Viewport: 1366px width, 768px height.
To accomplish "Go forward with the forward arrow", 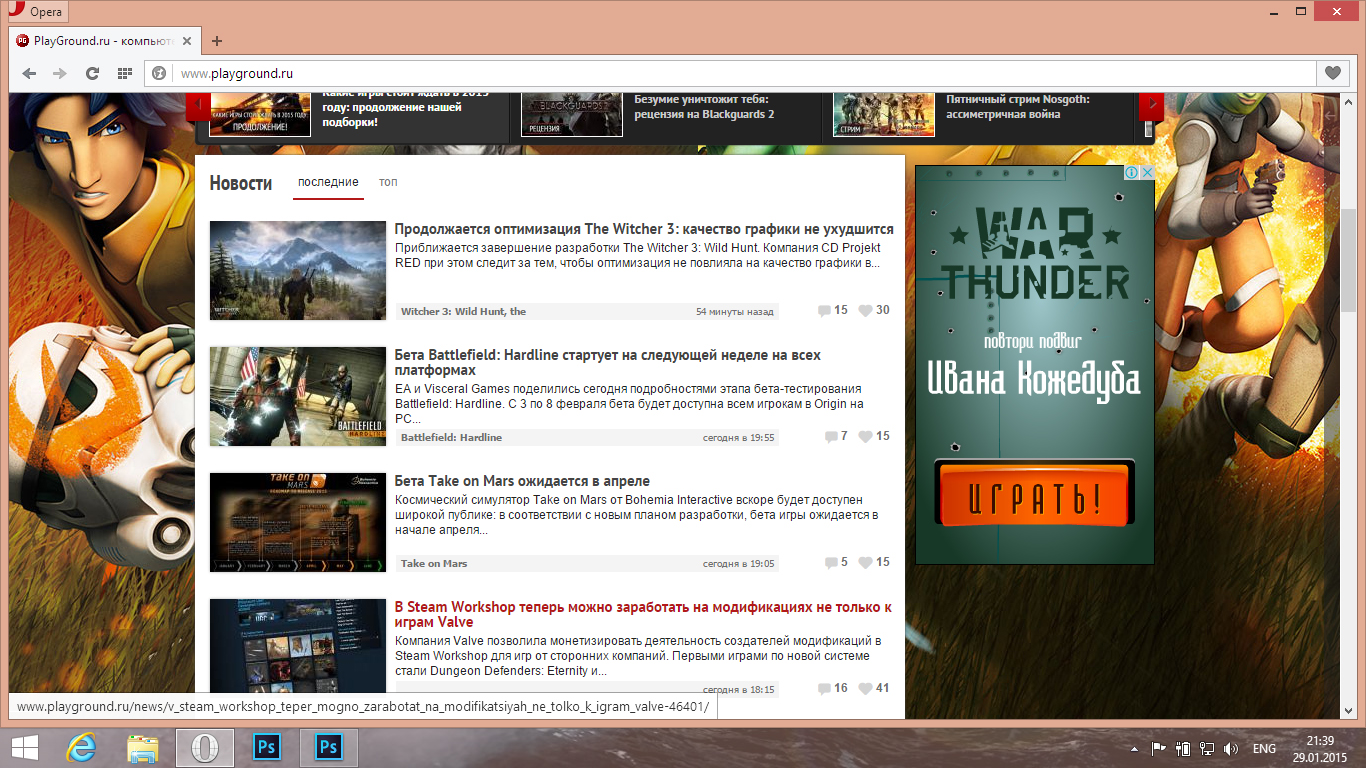I will tap(60, 73).
